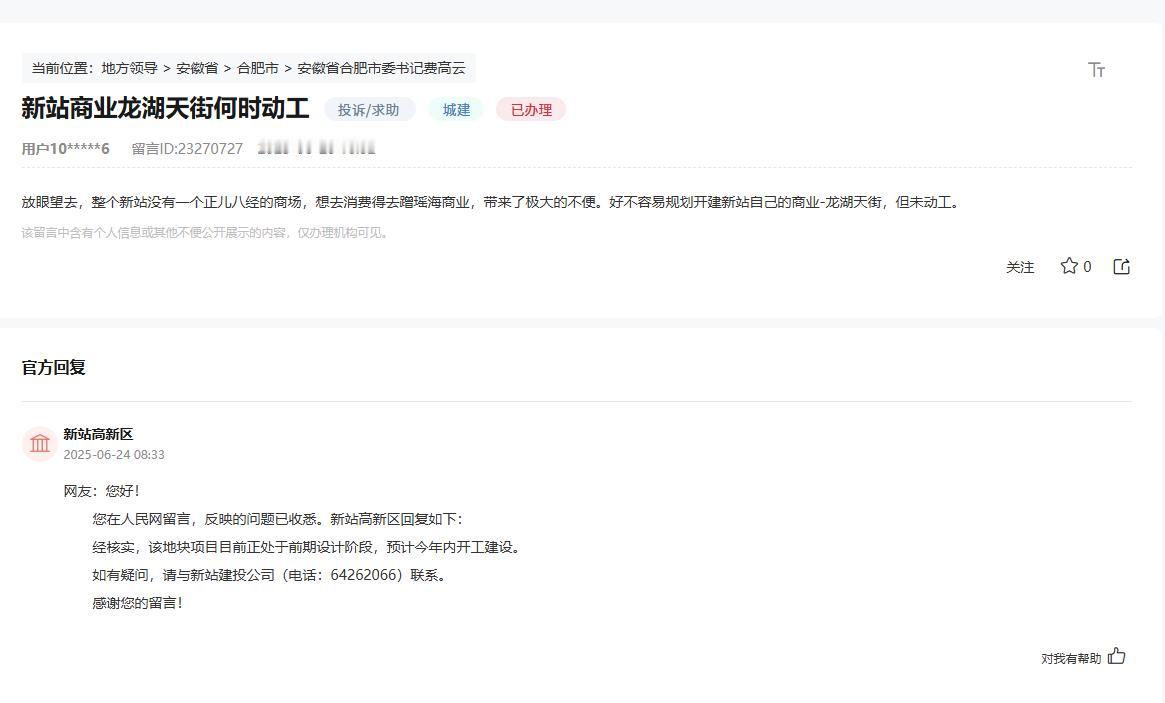Click the 已办理 status tag
This screenshot has width=1165, height=703.
click(531, 110)
